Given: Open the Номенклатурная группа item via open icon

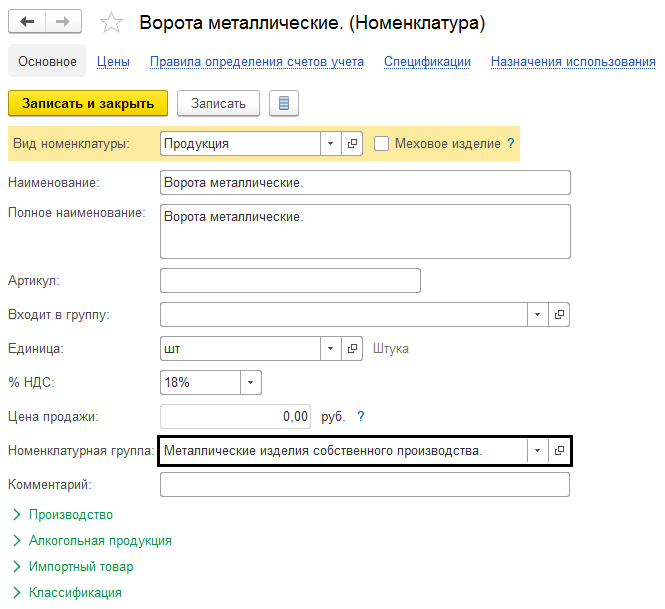Looking at the screenshot, I should (560, 451).
